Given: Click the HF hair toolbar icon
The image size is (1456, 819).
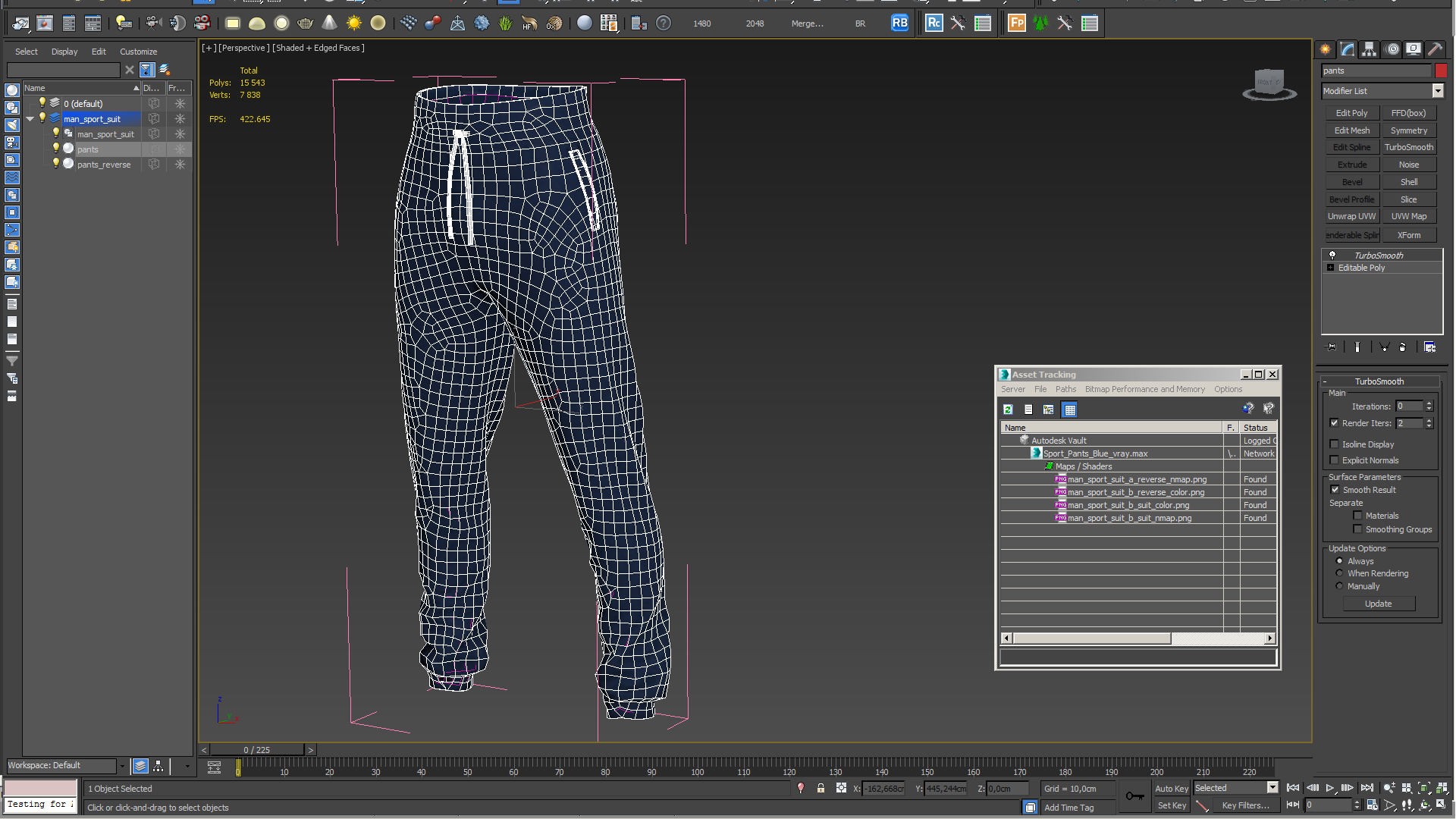Looking at the screenshot, I should click(529, 24).
